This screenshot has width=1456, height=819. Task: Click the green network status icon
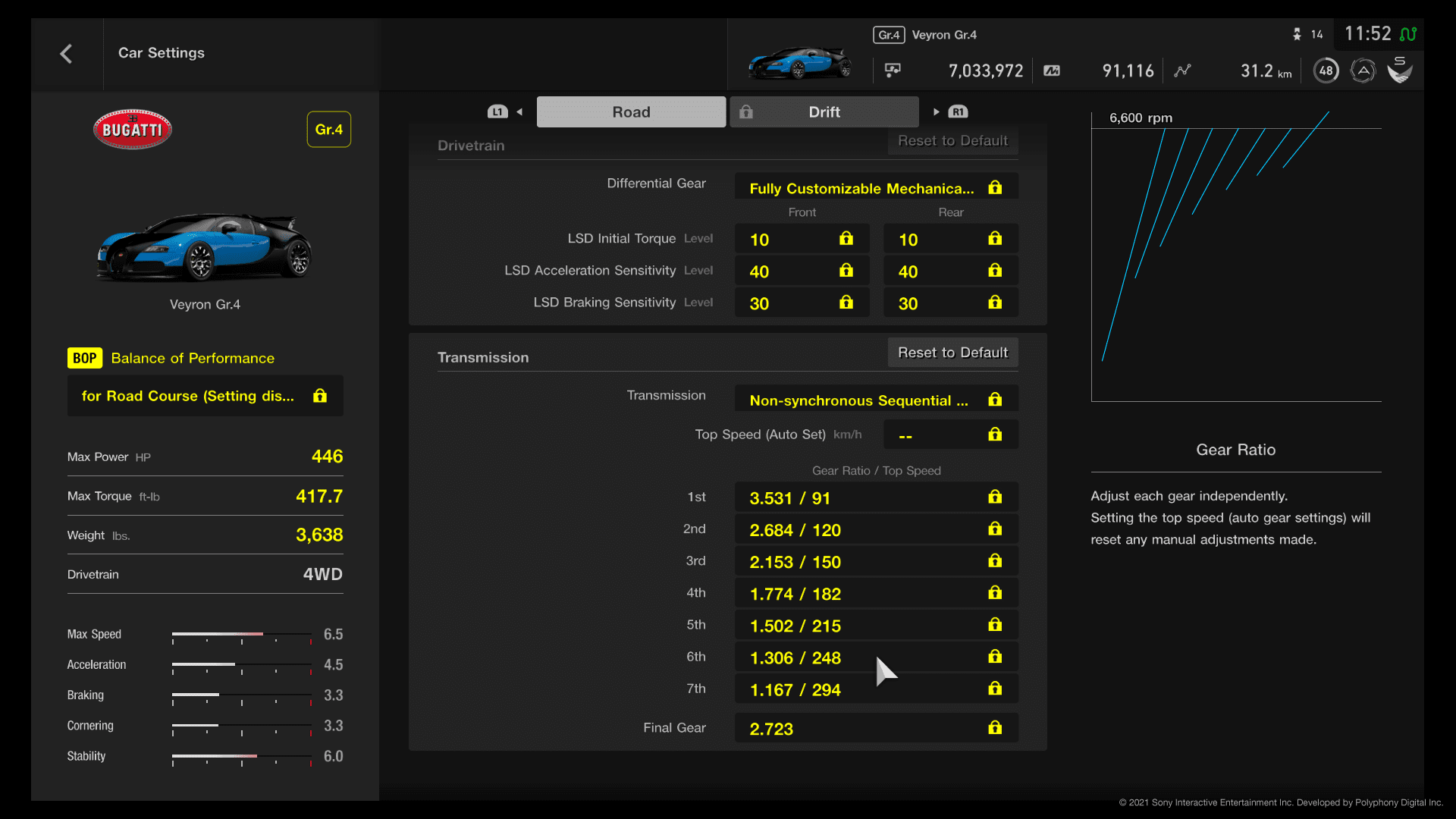click(x=1408, y=34)
